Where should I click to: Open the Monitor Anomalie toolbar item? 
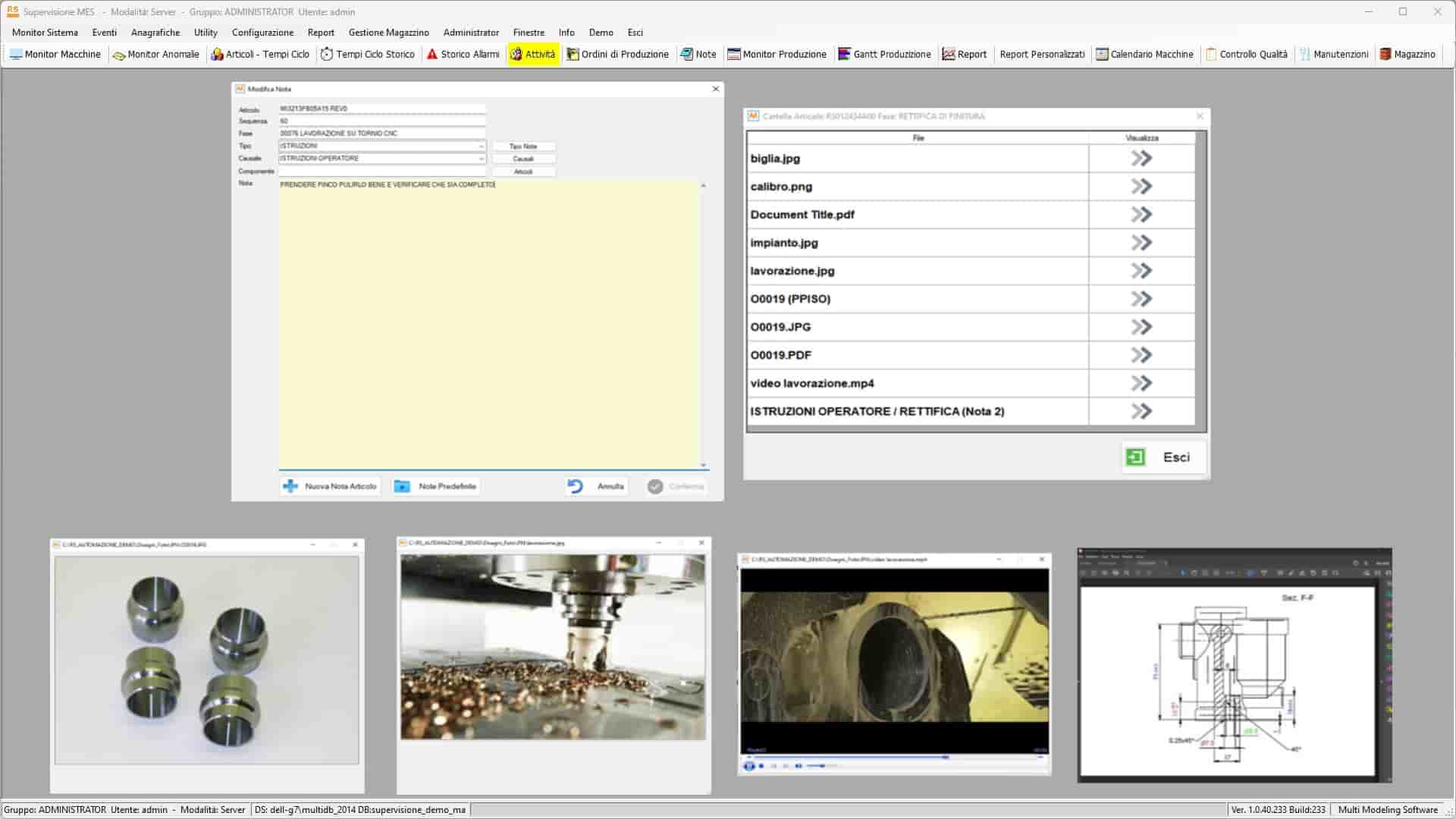click(x=155, y=55)
